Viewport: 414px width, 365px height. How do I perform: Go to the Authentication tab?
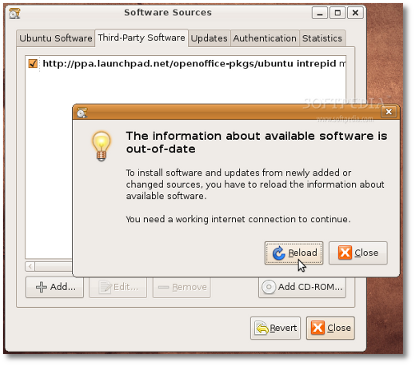265,38
